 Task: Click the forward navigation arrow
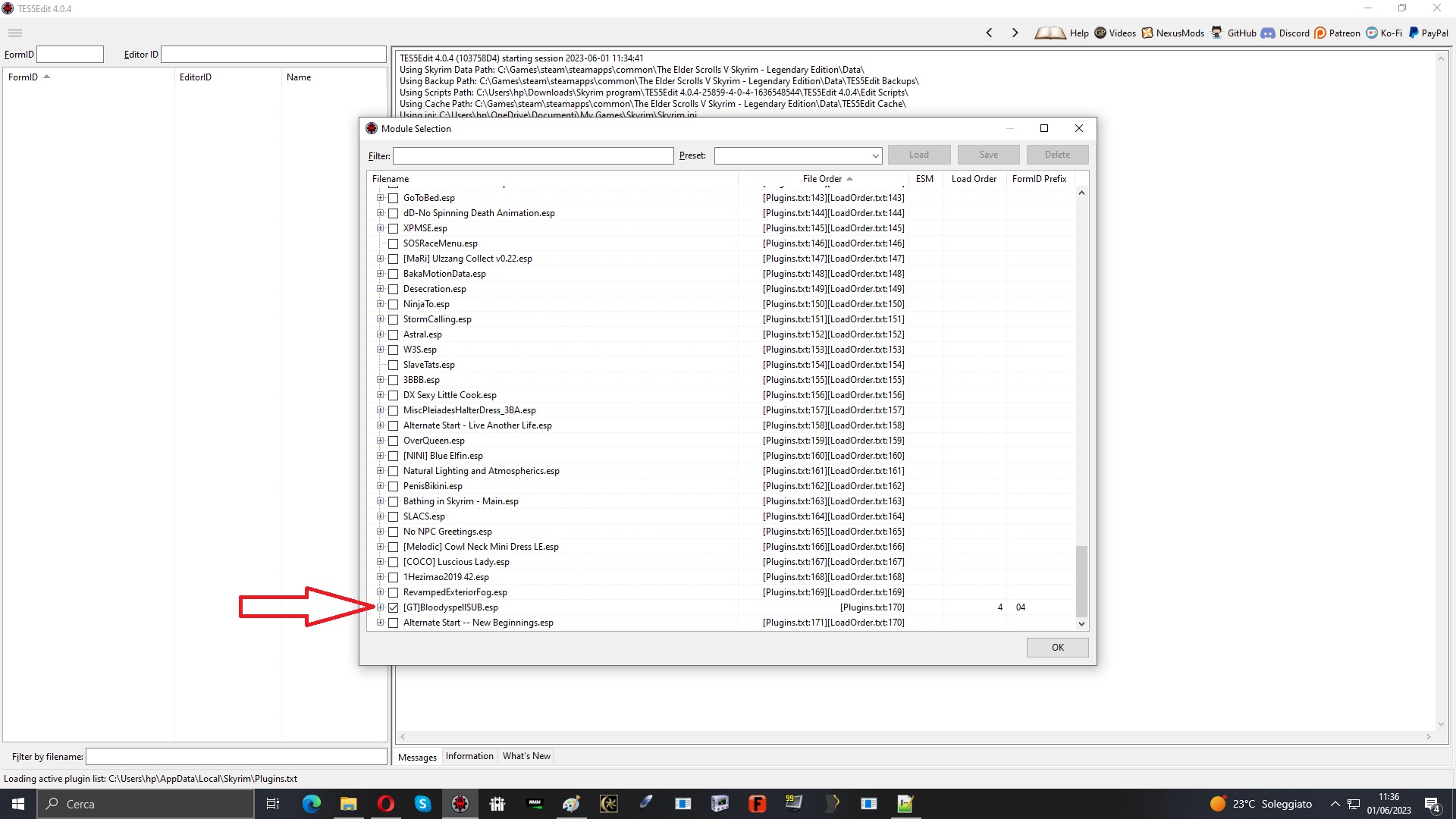(x=1015, y=33)
